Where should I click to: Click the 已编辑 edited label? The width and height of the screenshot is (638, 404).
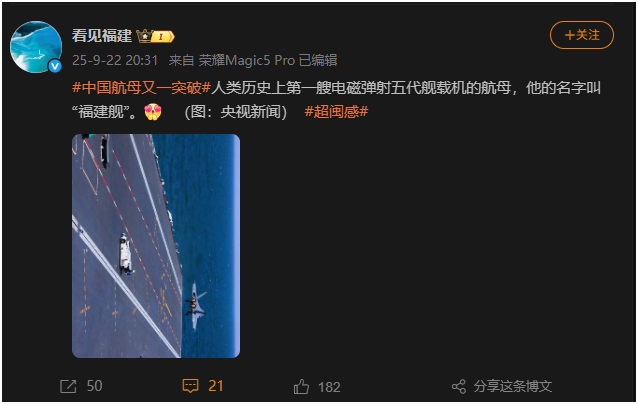pyautogui.click(x=318, y=60)
